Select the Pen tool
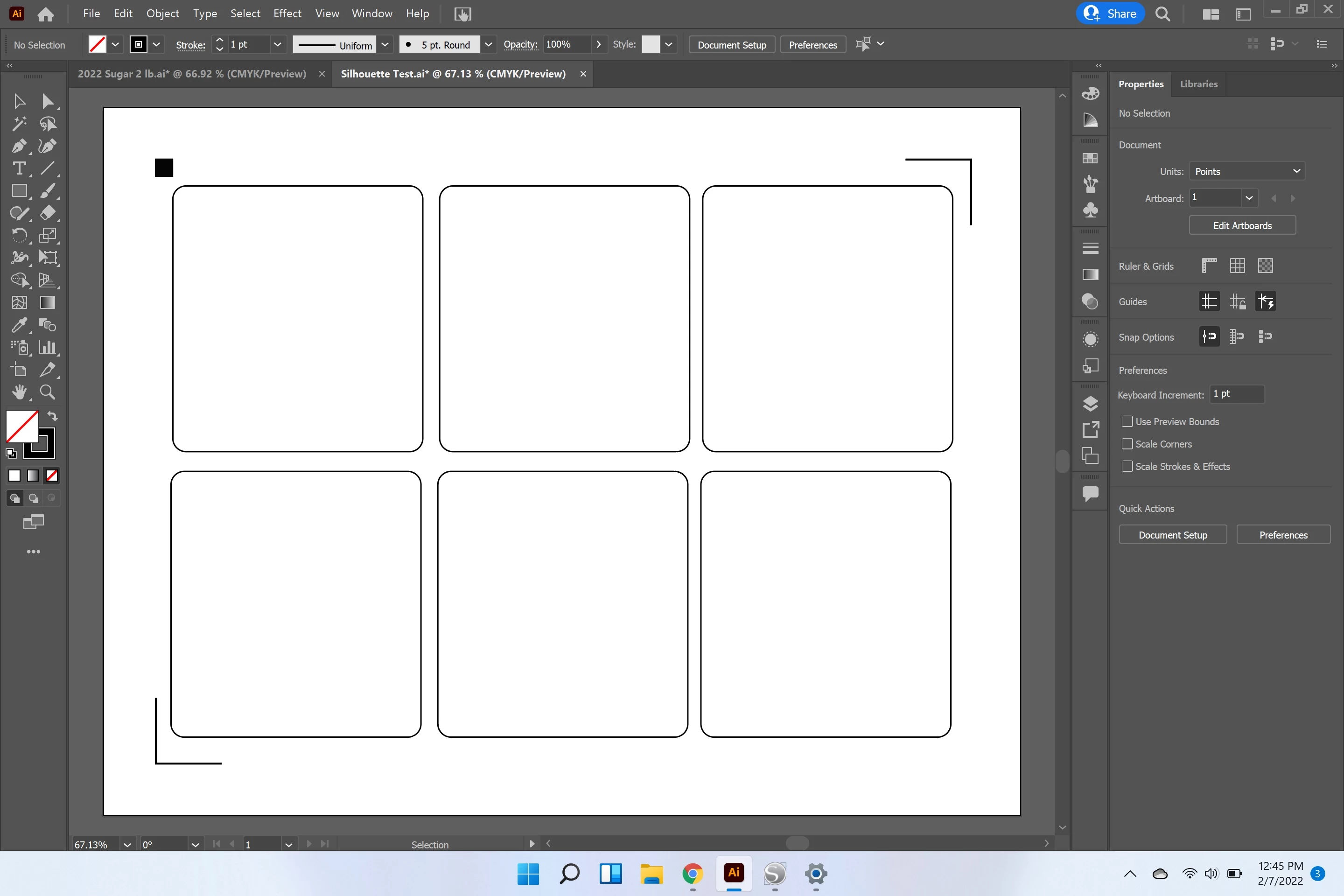 (x=19, y=146)
